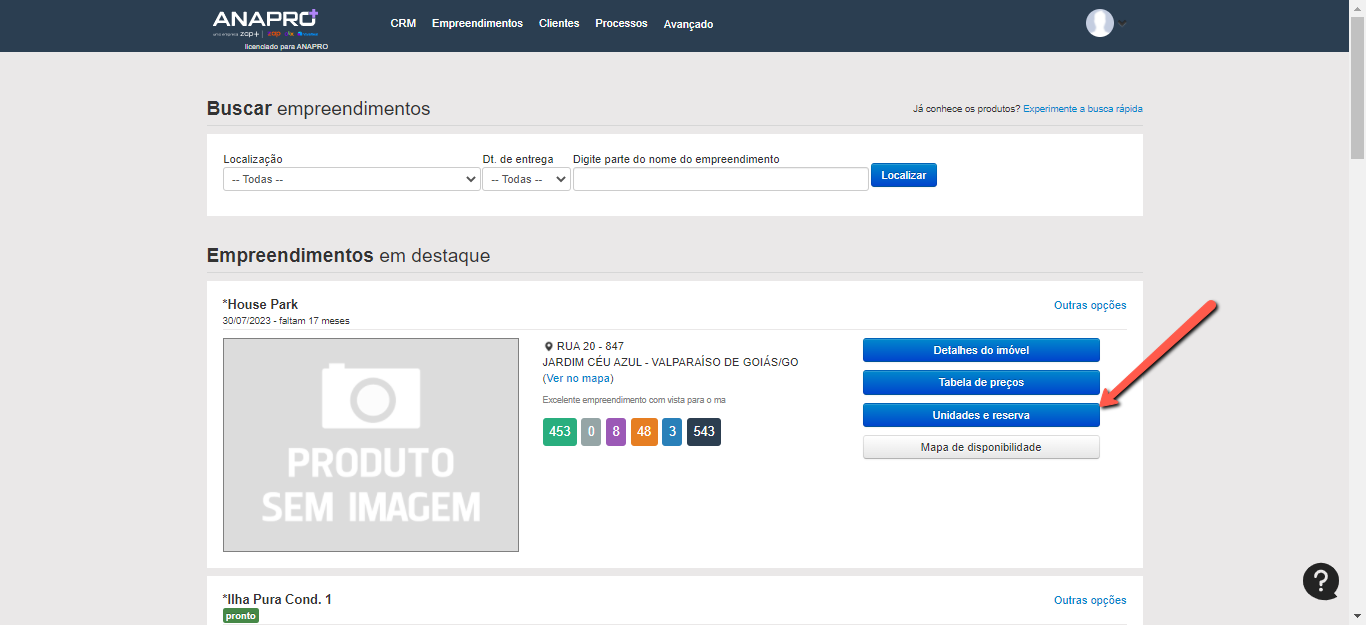The image size is (1366, 625).
Task: Click the blue 3 units badge
Action: tap(672, 432)
